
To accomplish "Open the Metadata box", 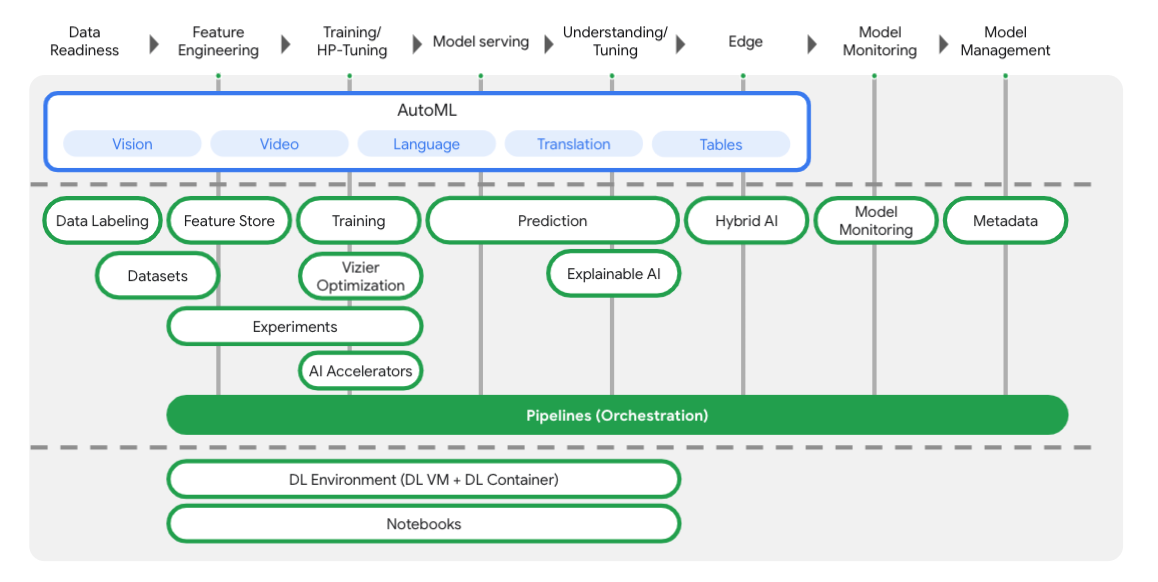I will point(1005,221).
